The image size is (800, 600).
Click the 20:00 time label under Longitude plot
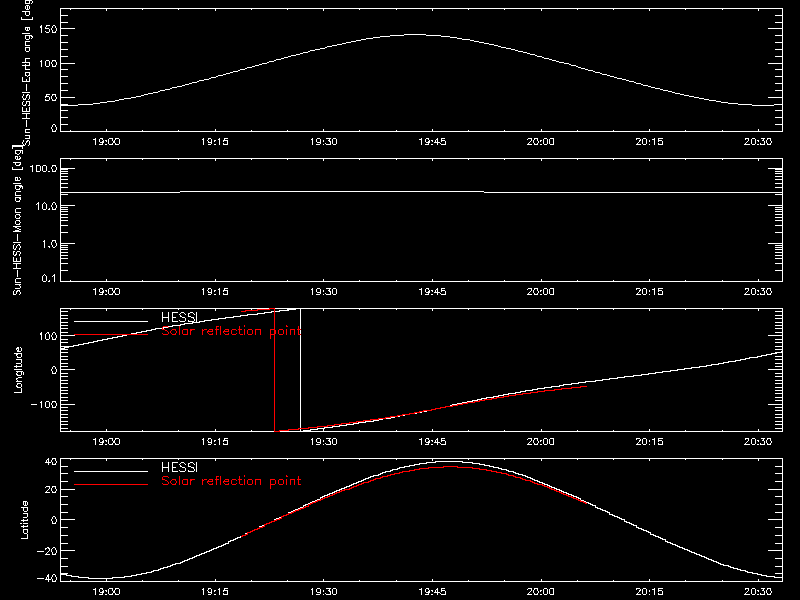pos(541,442)
